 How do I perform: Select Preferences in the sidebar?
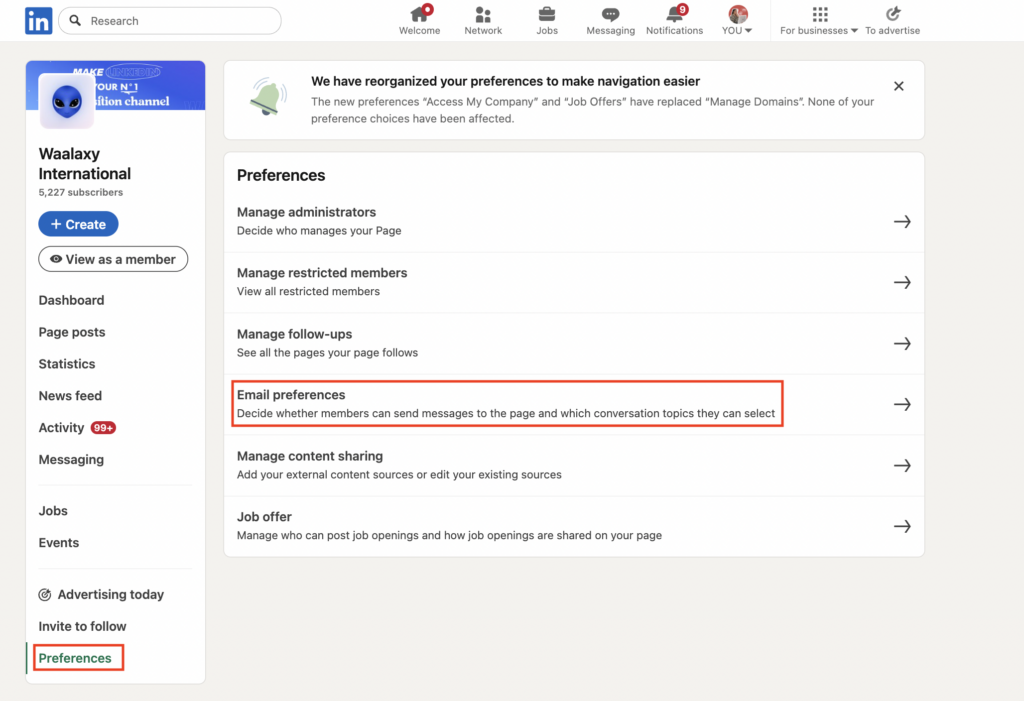[x=75, y=658]
